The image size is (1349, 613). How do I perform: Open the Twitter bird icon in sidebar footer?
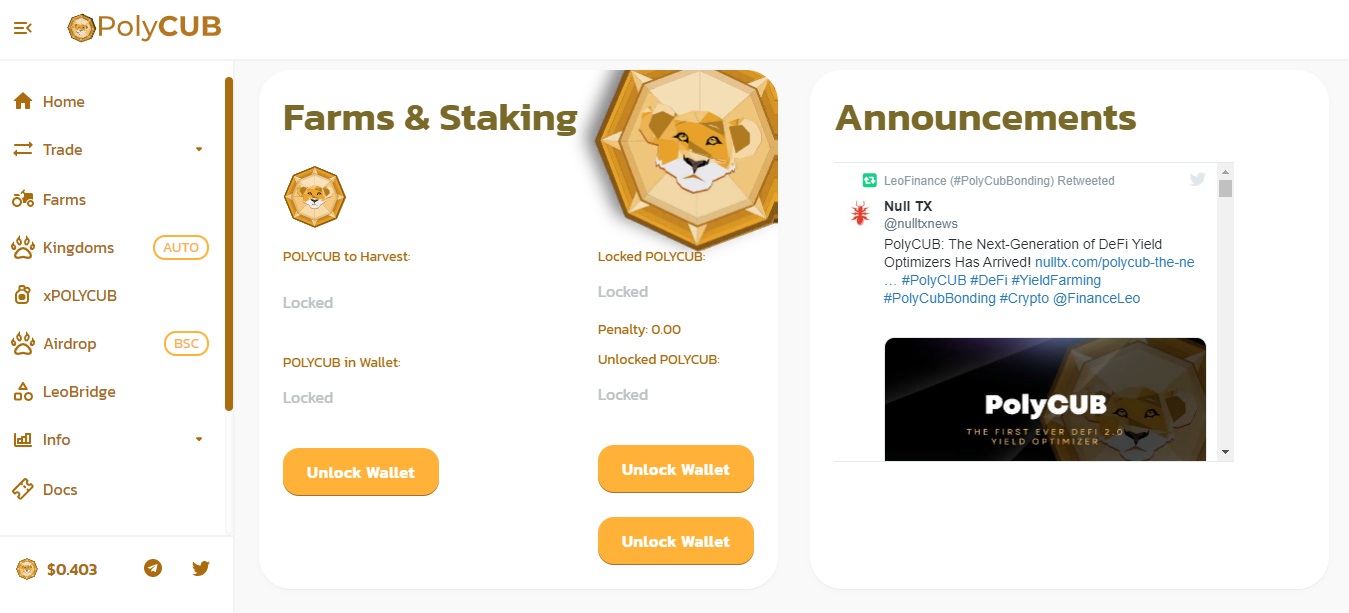(201, 568)
